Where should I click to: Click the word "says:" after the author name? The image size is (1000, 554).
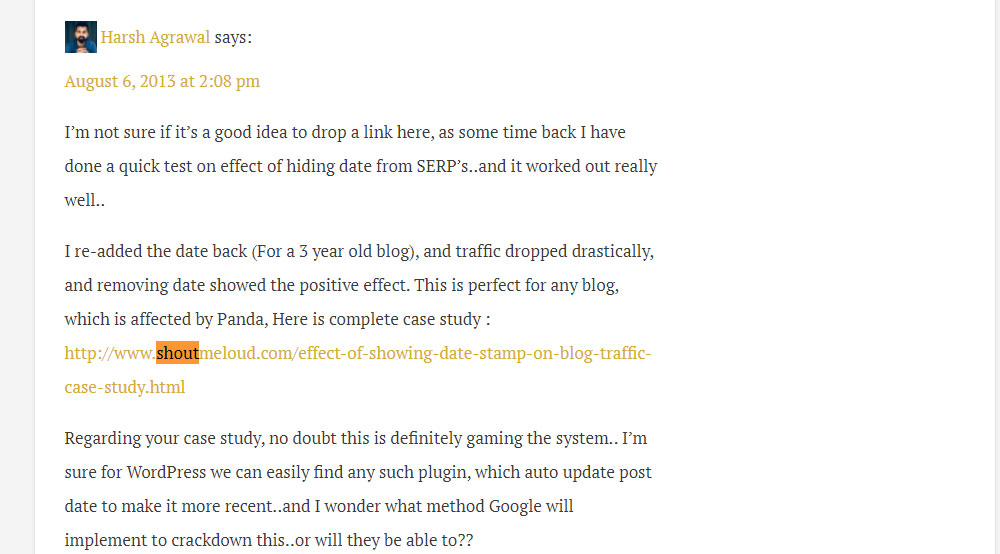click(233, 38)
